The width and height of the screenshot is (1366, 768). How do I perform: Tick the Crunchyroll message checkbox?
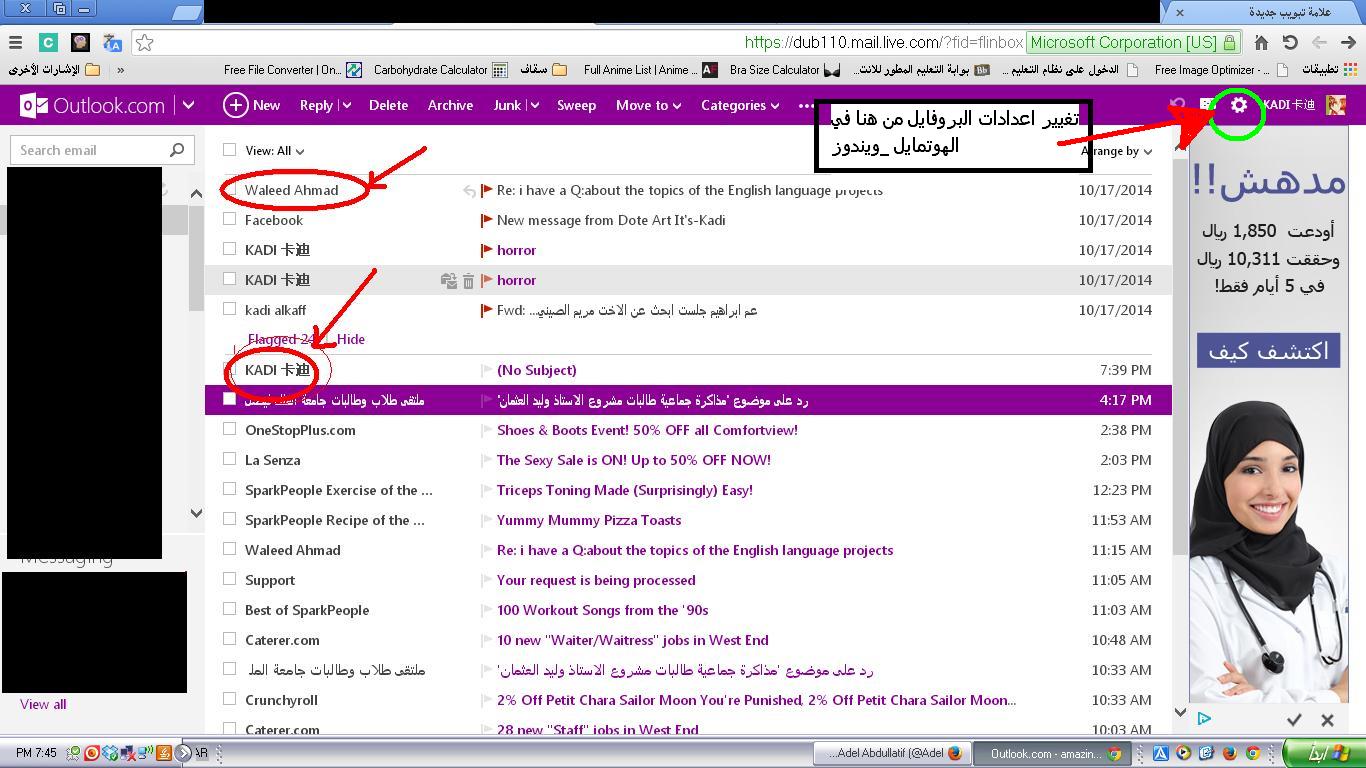(230, 699)
